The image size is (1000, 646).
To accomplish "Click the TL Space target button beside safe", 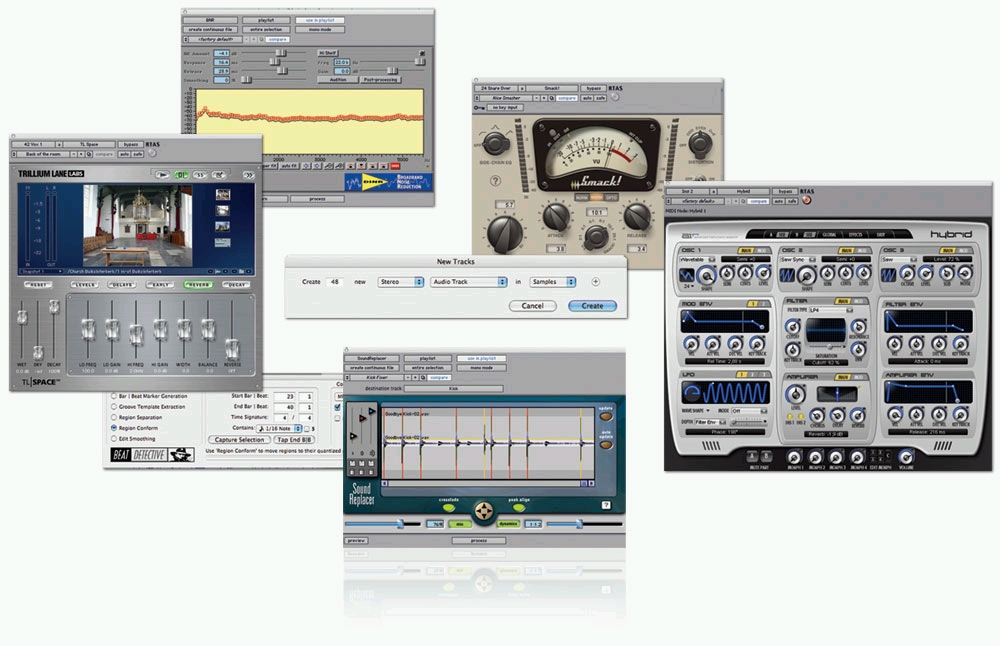I will [x=152, y=154].
